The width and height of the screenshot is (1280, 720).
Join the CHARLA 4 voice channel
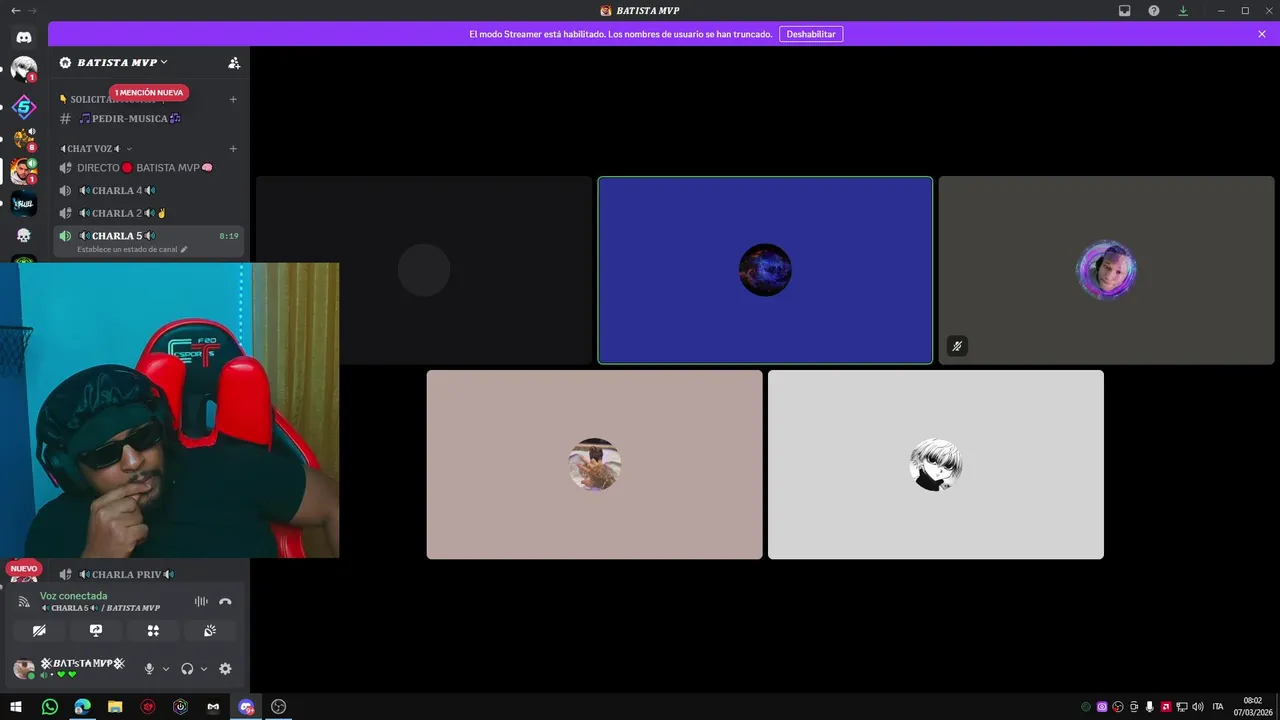point(149,190)
